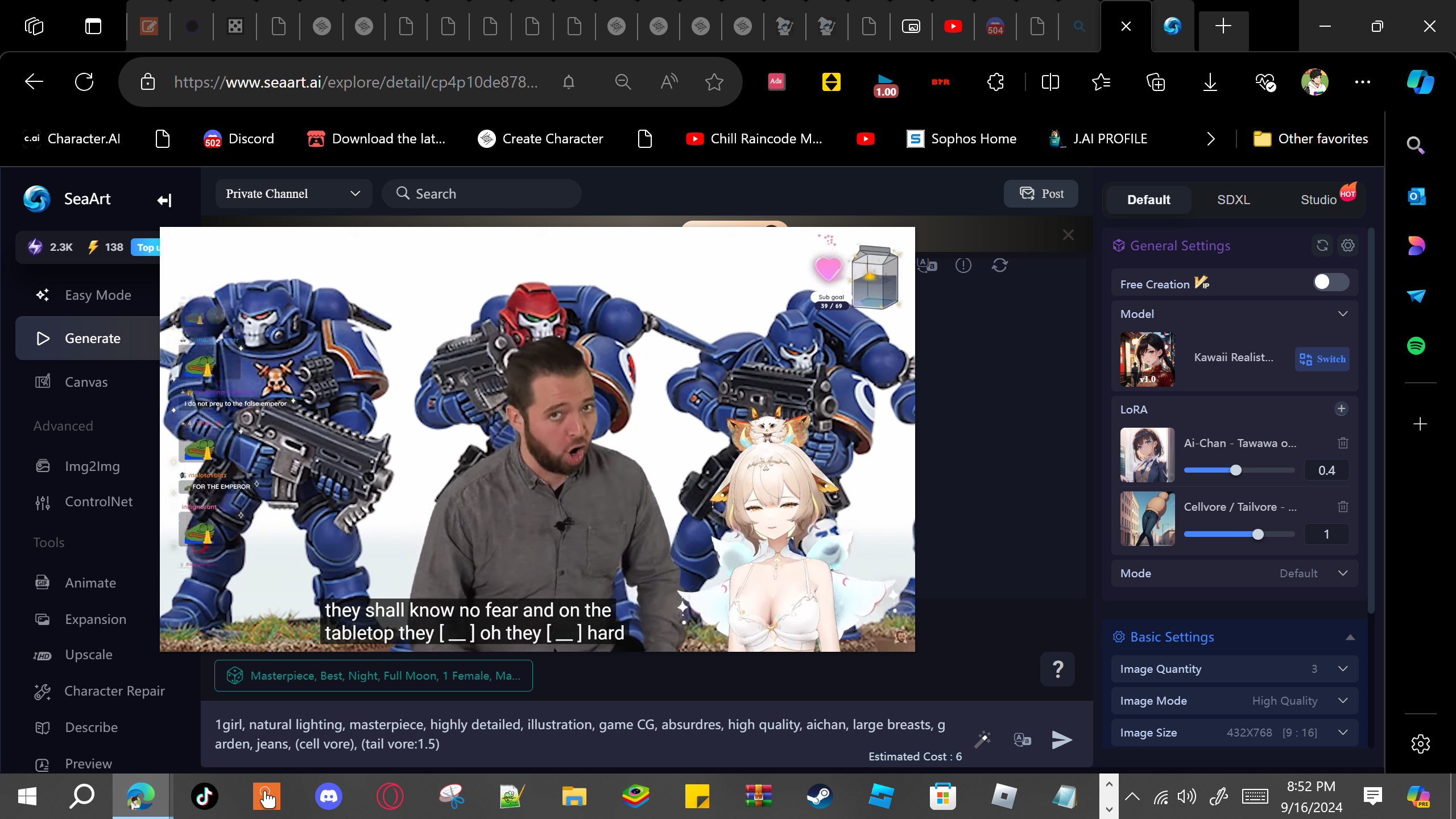This screenshot has height=819, width=1456.
Task: Add a new LoRA with the plus icon
Action: (1341, 409)
